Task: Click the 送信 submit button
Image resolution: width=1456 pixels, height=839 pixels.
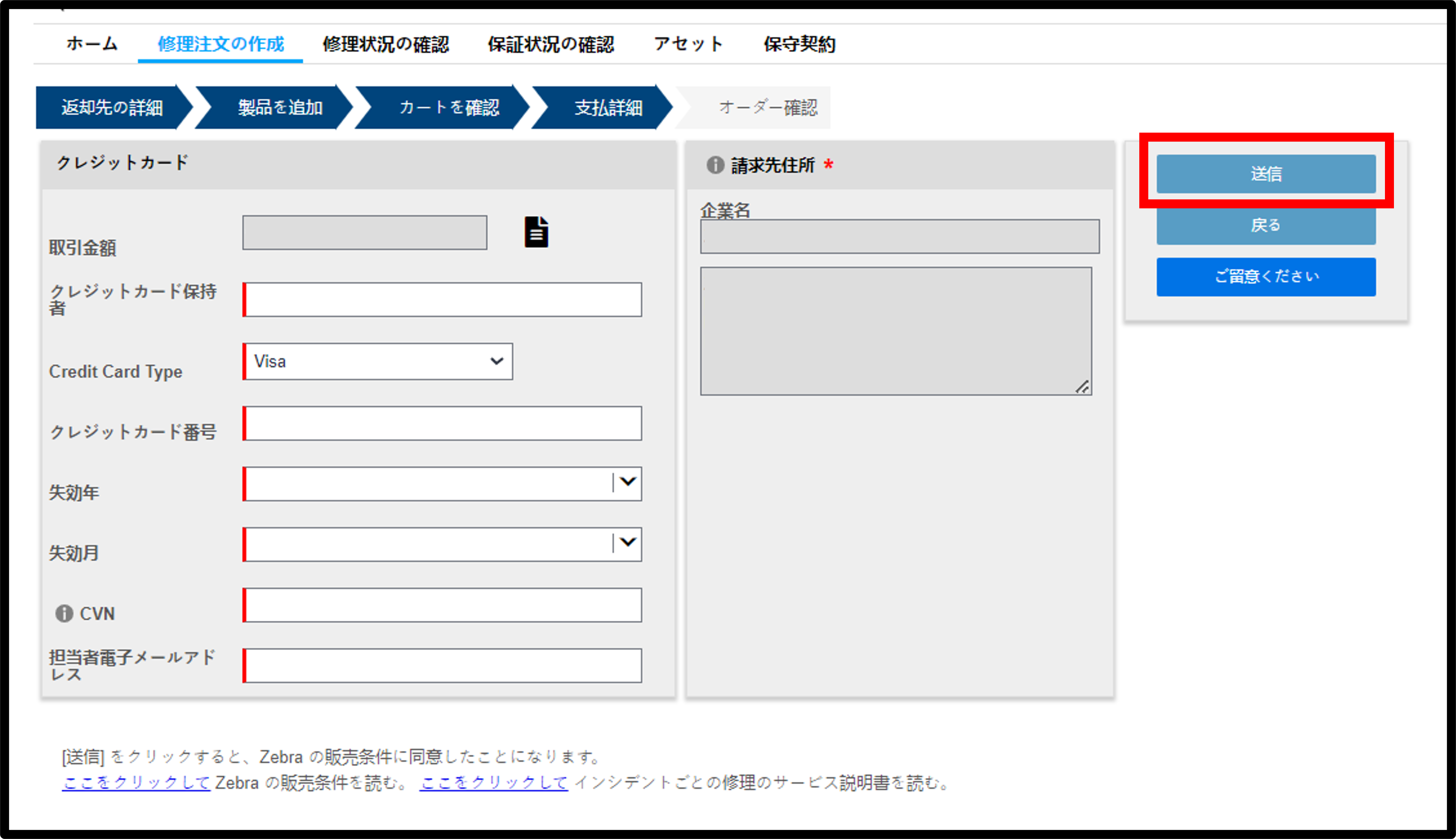Action: pyautogui.click(x=1266, y=173)
